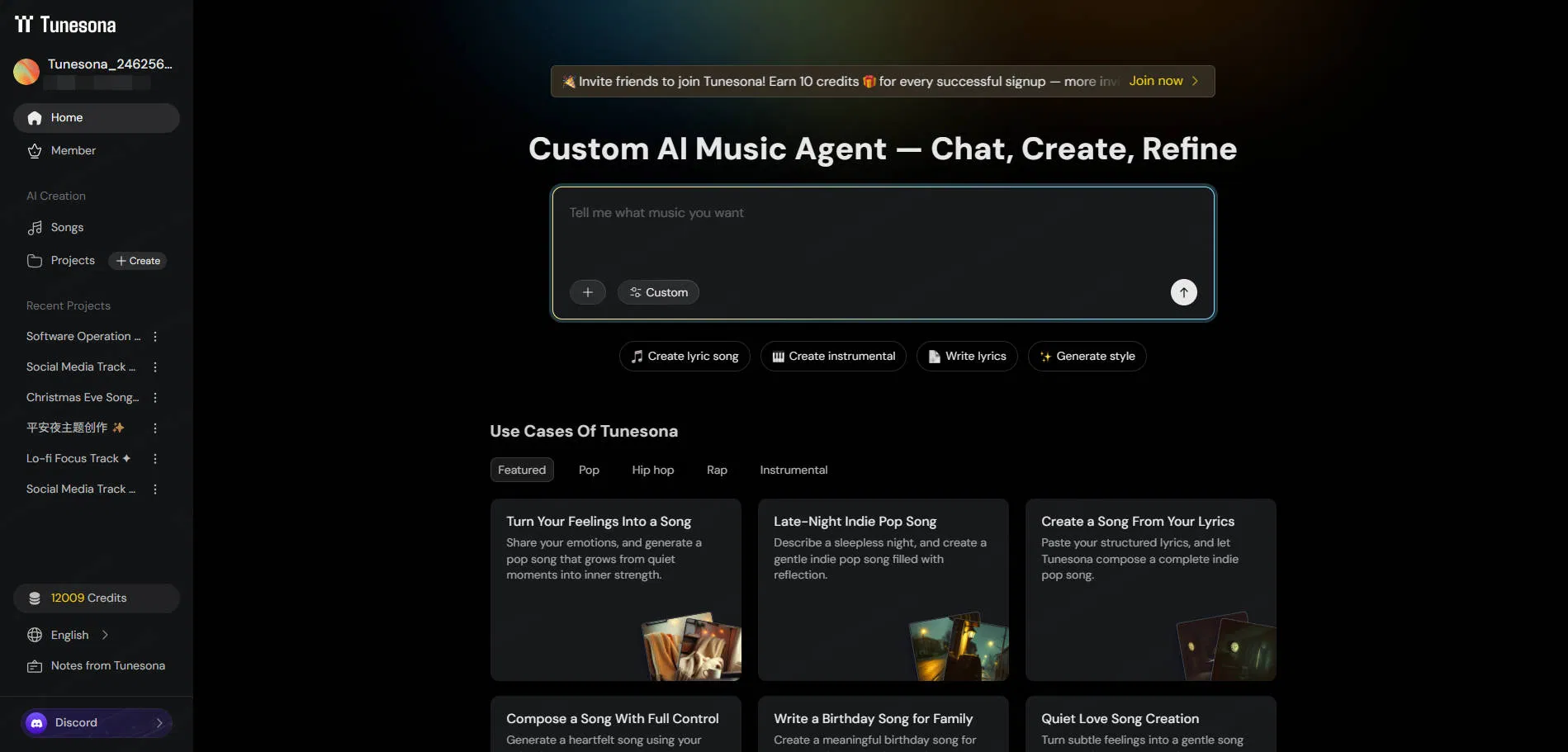
Task: Open the Instrumental use cases tab
Action: pyautogui.click(x=793, y=469)
